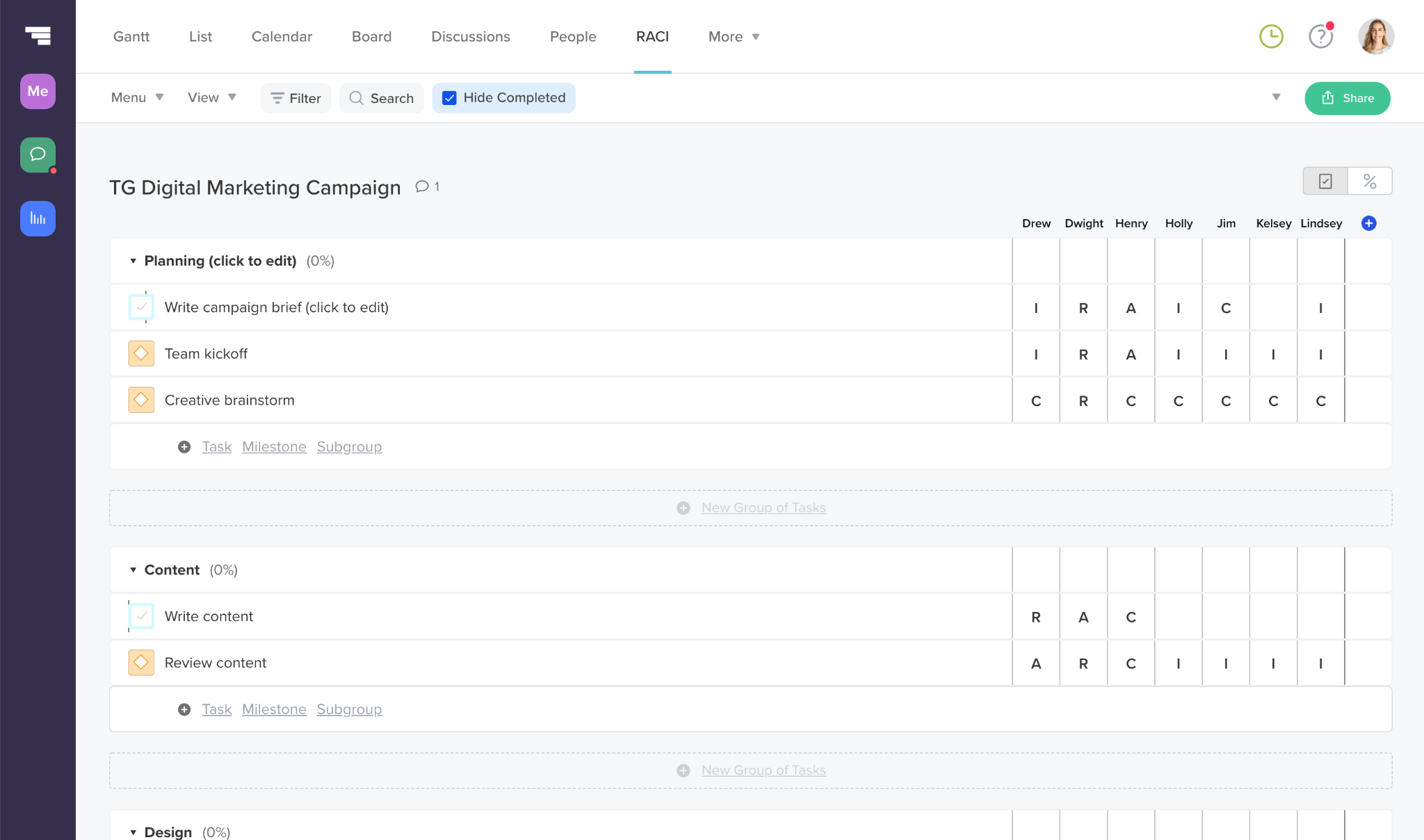Uncheck the Hide Completed checkbox
Viewport: 1424px width, 840px height.
(450, 98)
